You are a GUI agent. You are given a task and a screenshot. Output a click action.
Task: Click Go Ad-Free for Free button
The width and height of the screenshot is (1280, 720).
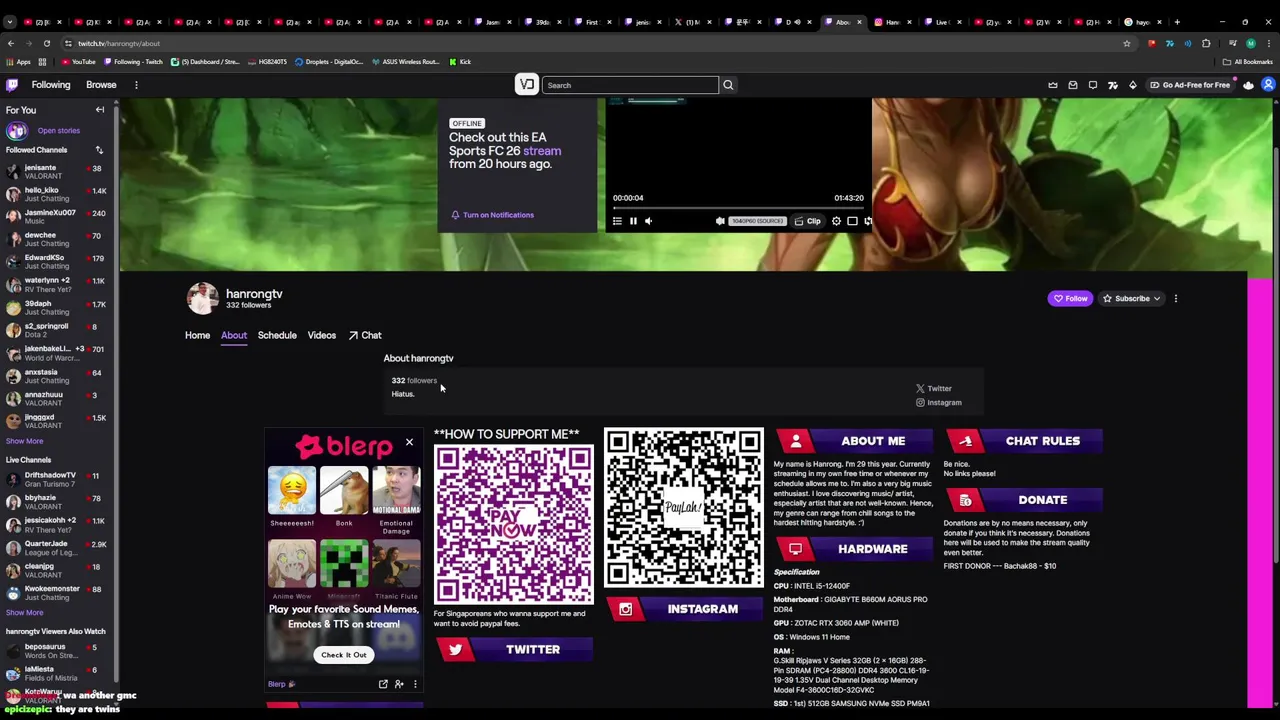pyautogui.click(x=1190, y=85)
